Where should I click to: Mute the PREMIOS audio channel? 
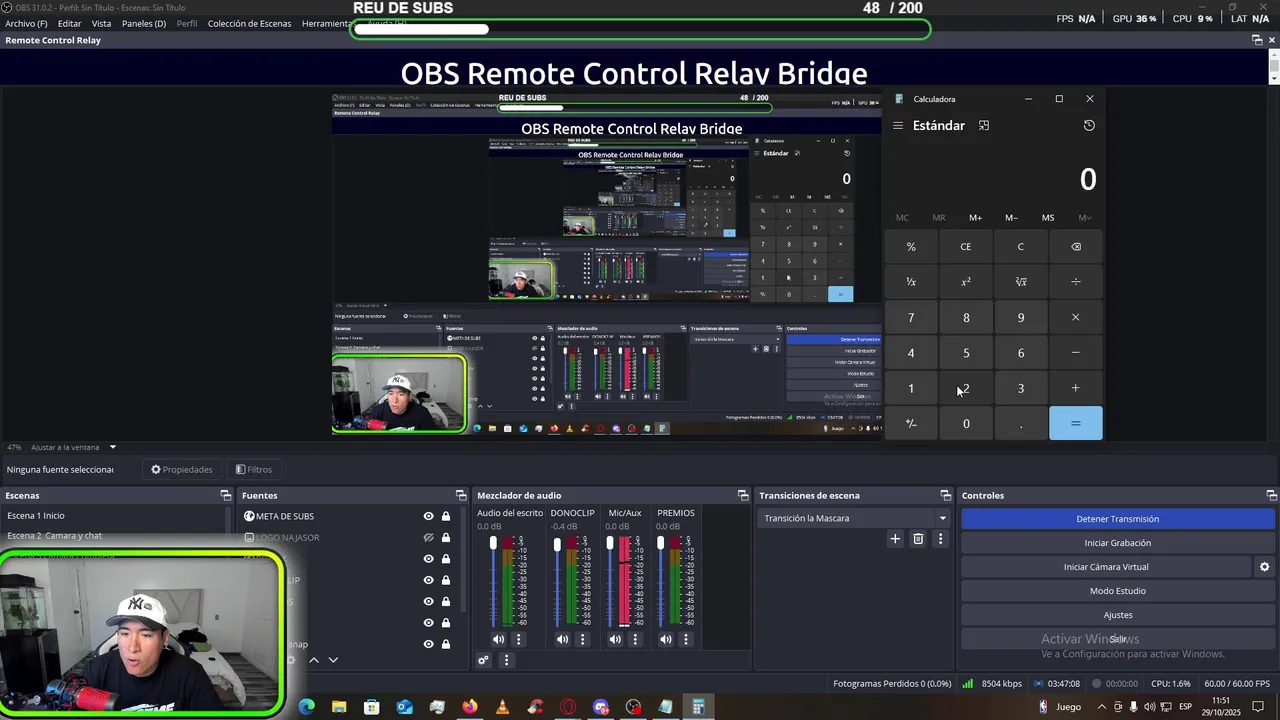(x=666, y=639)
